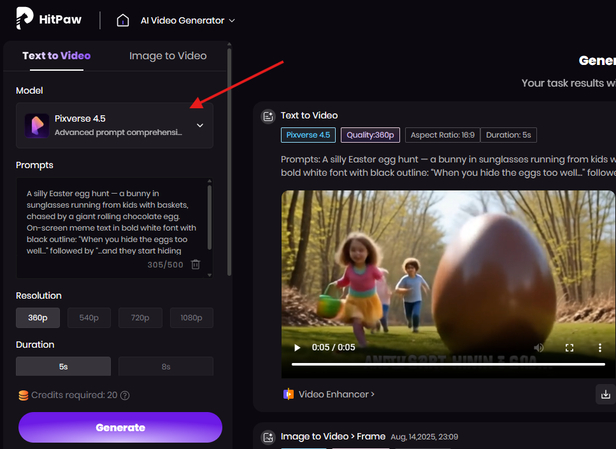The image size is (616, 449).
Task: Click the credits coin icon
Action: click(24, 395)
